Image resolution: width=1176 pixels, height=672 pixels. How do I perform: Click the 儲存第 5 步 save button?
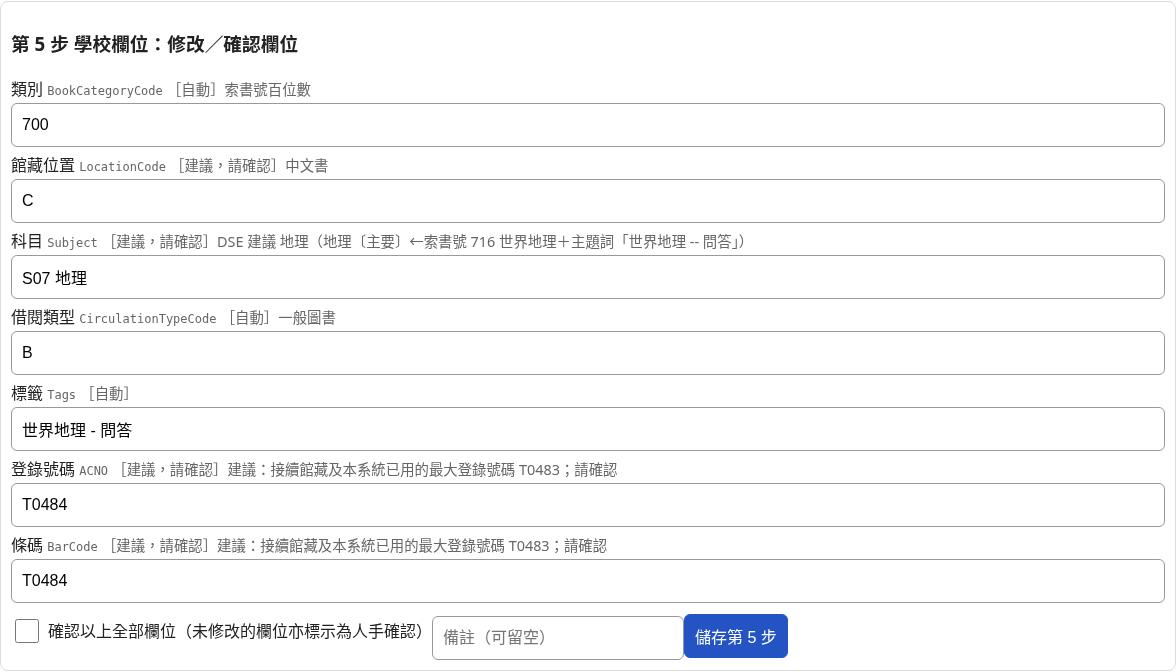736,637
